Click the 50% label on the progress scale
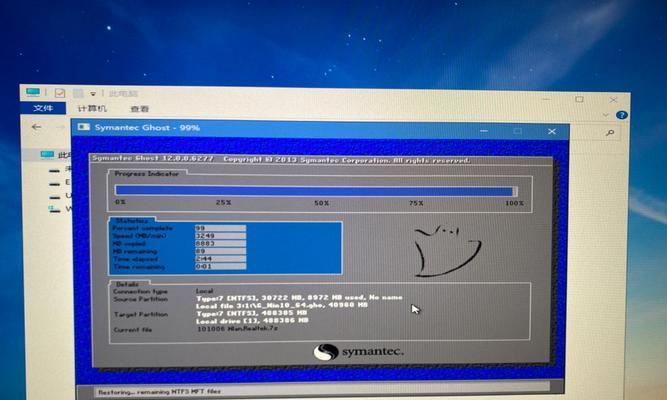This screenshot has height=400, width=667. [x=322, y=203]
